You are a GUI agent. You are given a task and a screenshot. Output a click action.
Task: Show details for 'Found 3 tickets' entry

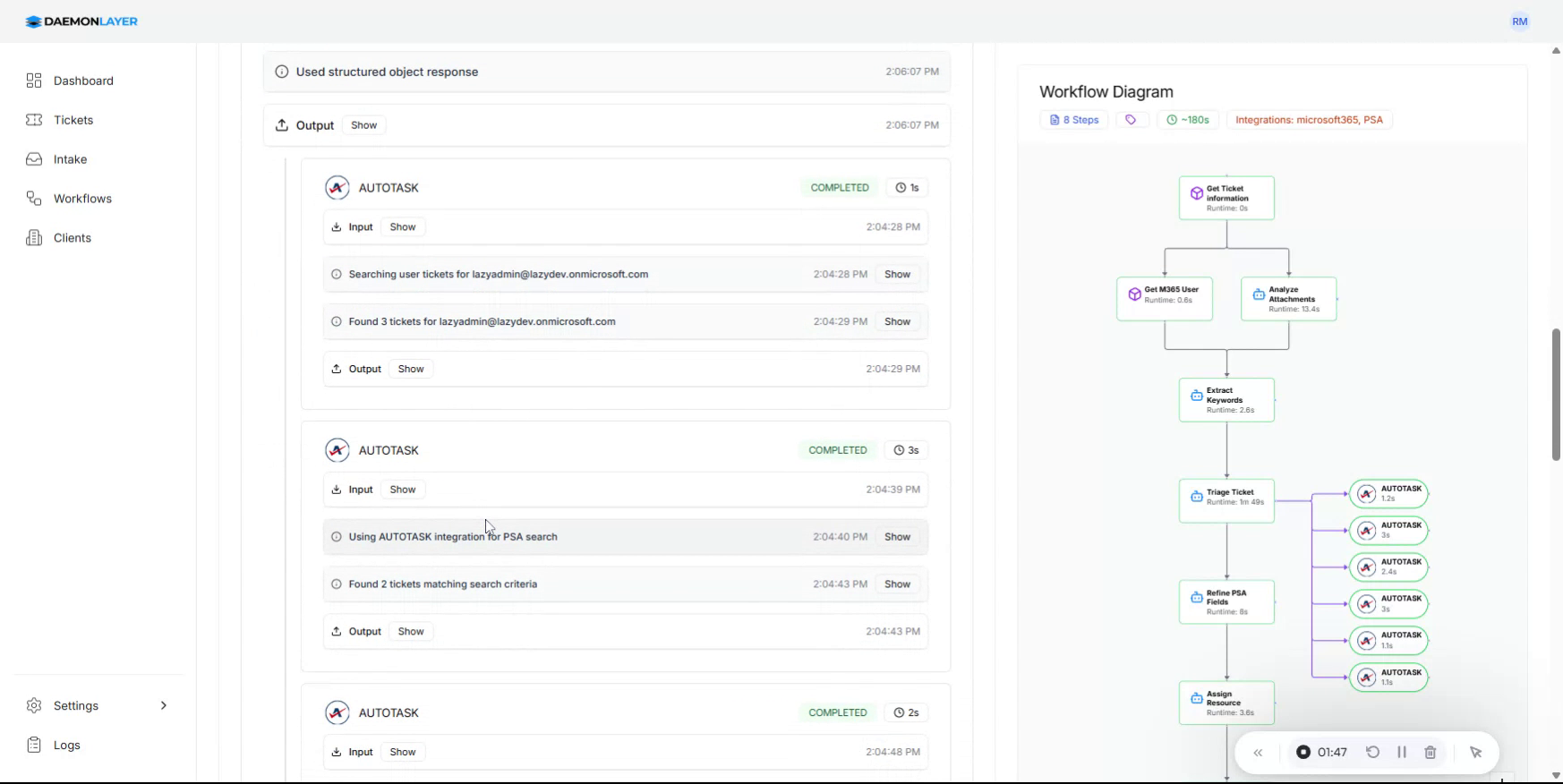click(x=897, y=321)
